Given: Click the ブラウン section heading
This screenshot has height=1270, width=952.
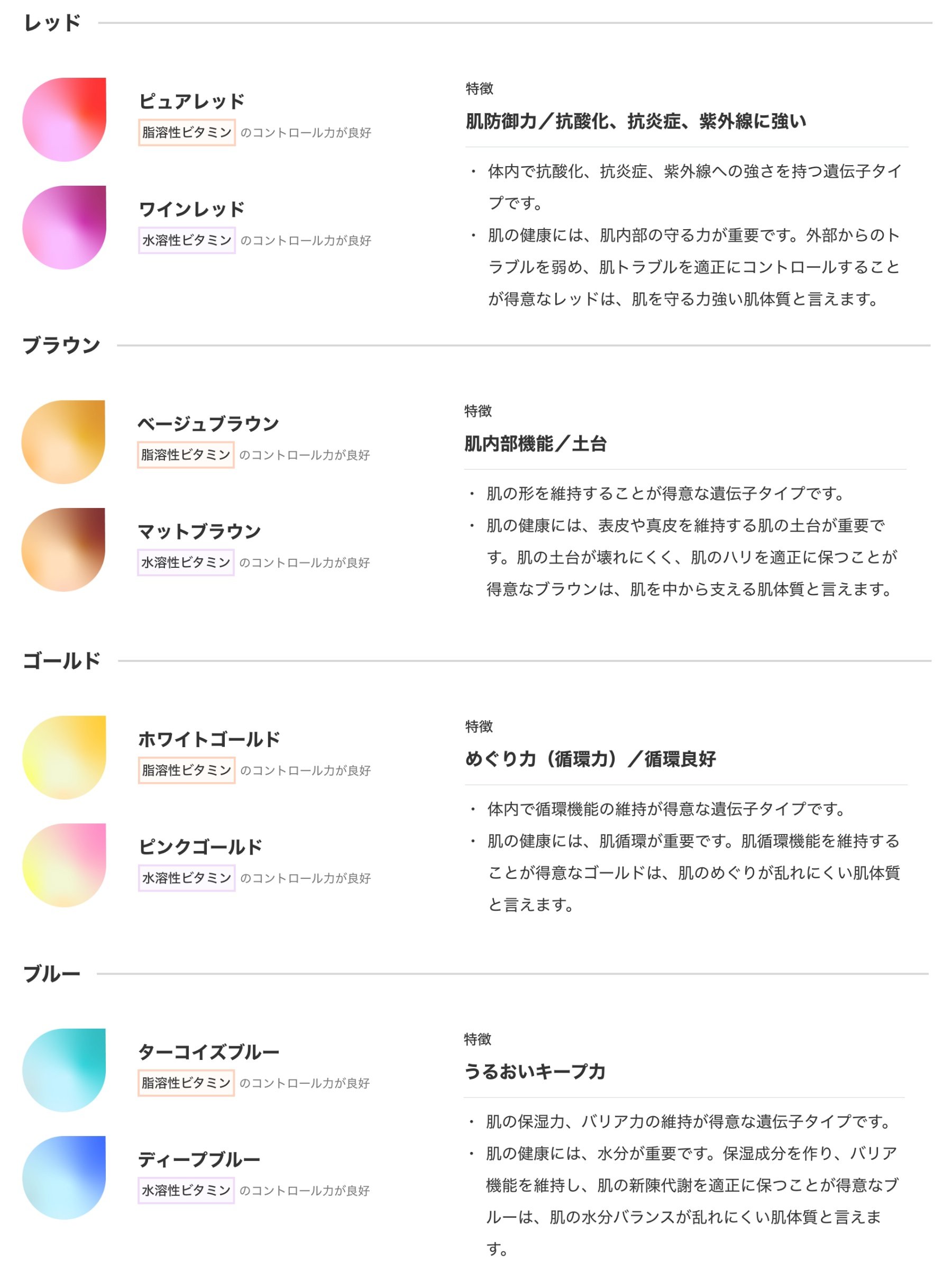Looking at the screenshot, I should (61, 346).
